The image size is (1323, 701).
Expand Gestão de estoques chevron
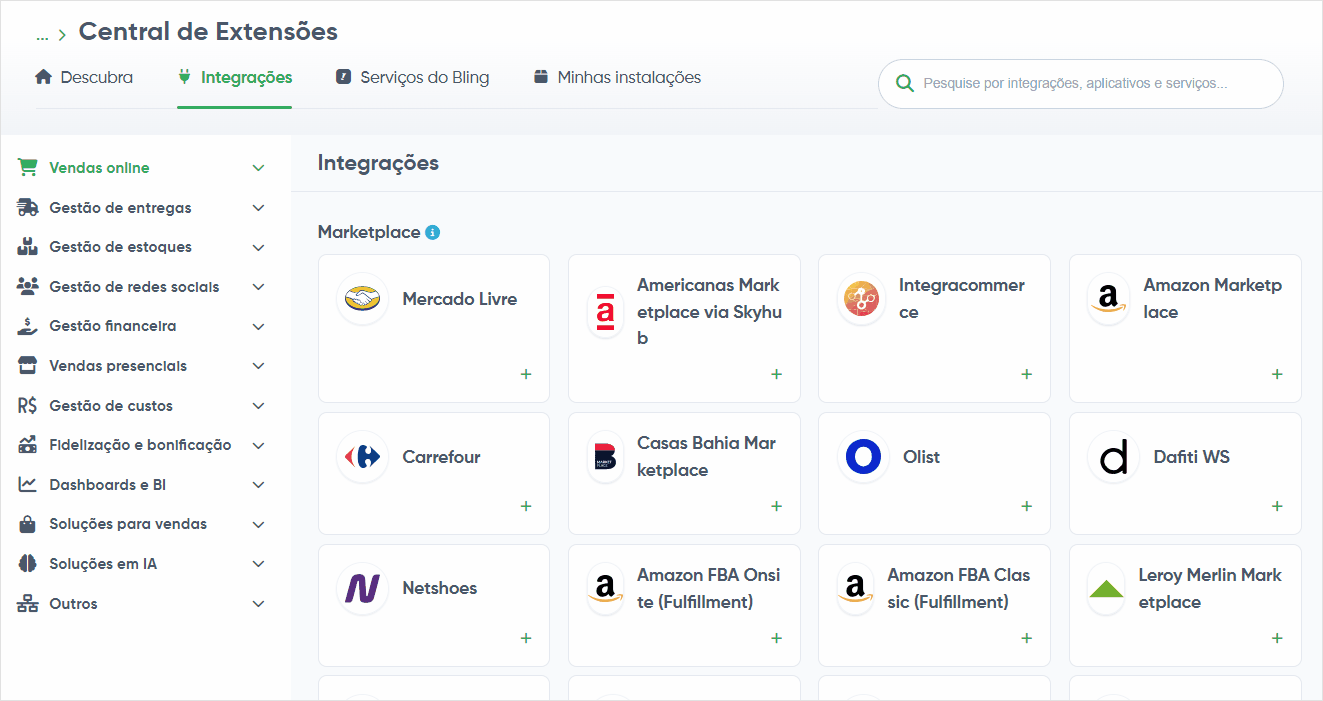[x=259, y=247]
